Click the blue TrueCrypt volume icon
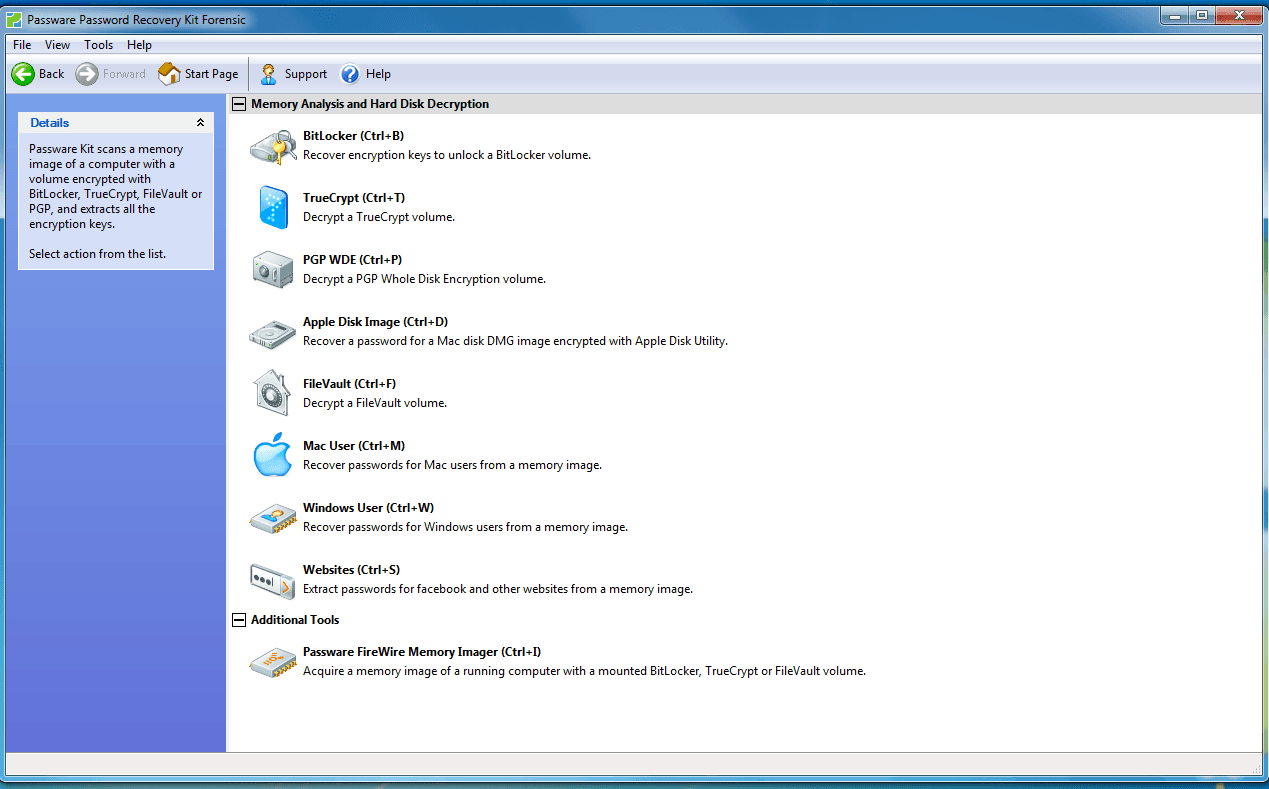The image size is (1269, 789). (x=273, y=207)
